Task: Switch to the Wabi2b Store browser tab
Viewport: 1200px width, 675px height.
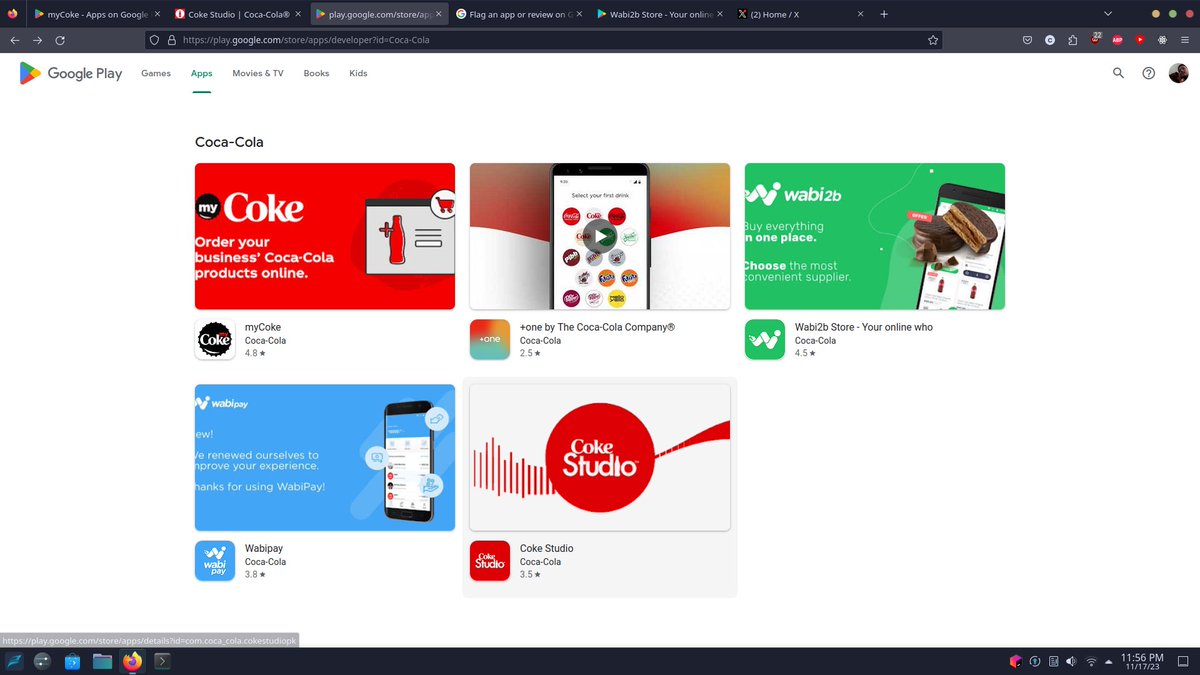Action: click(660, 14)
